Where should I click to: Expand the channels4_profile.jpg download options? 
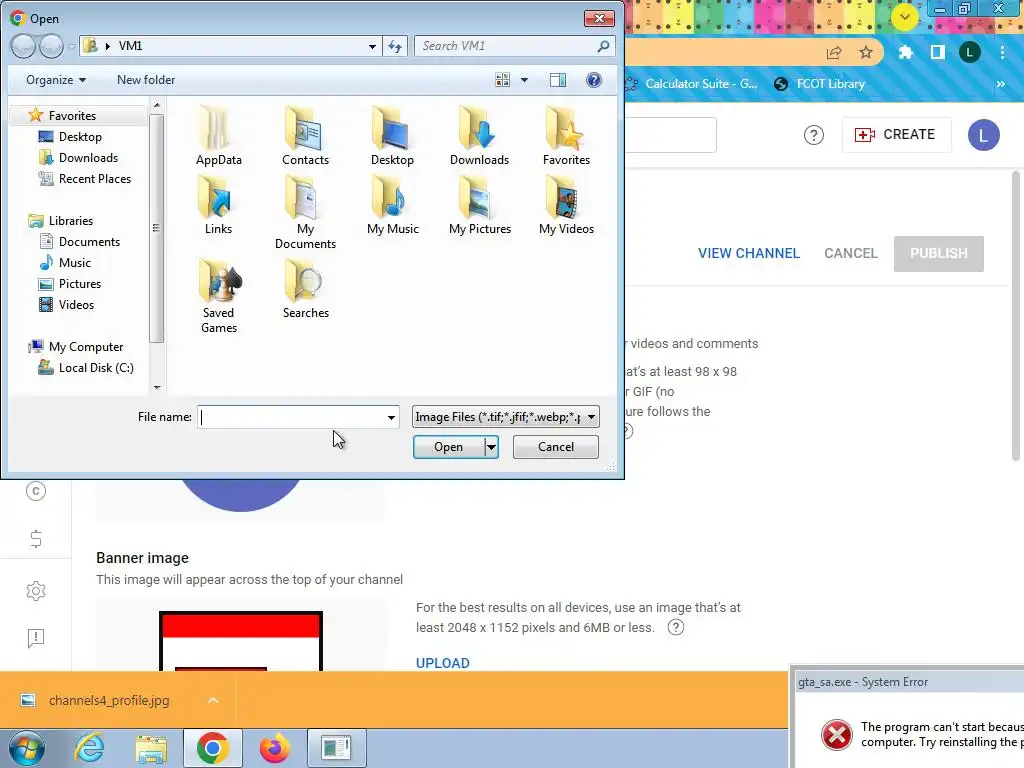212,700
